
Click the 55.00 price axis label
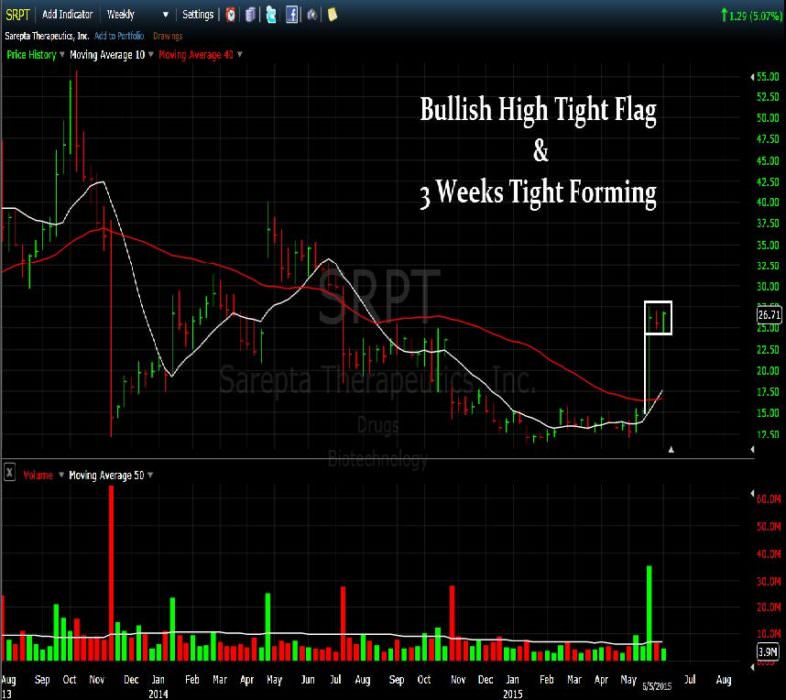pyautogui.click(x=767, y=77)
